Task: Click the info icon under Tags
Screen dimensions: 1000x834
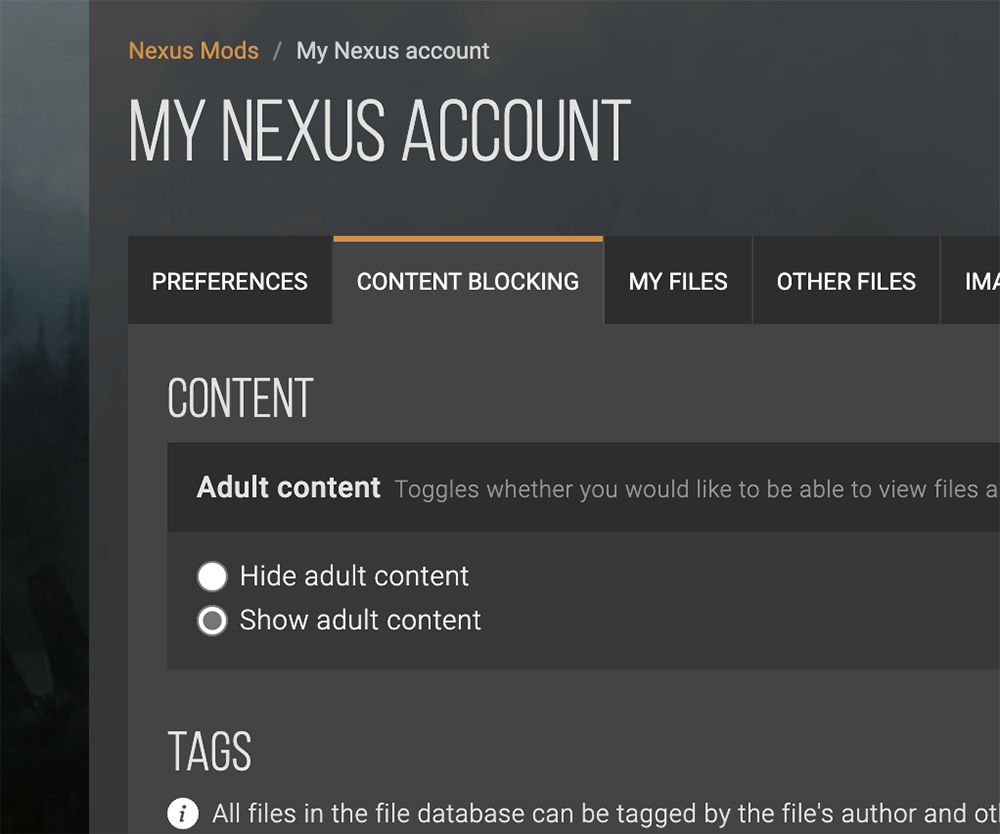Action: pos(183,813)
